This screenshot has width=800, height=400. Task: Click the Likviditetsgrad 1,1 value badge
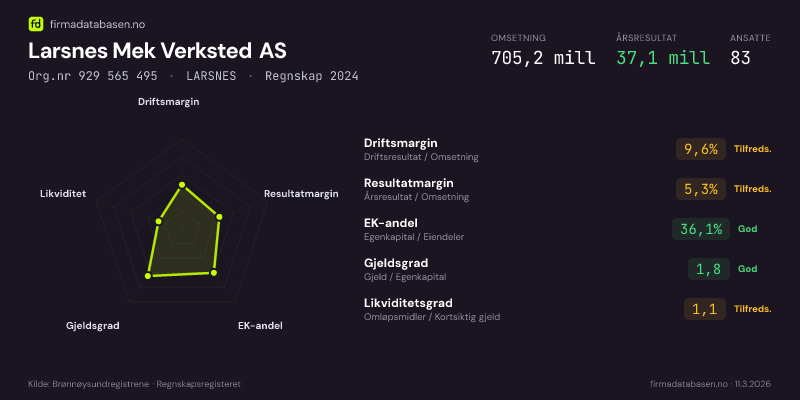coord(704,309)
